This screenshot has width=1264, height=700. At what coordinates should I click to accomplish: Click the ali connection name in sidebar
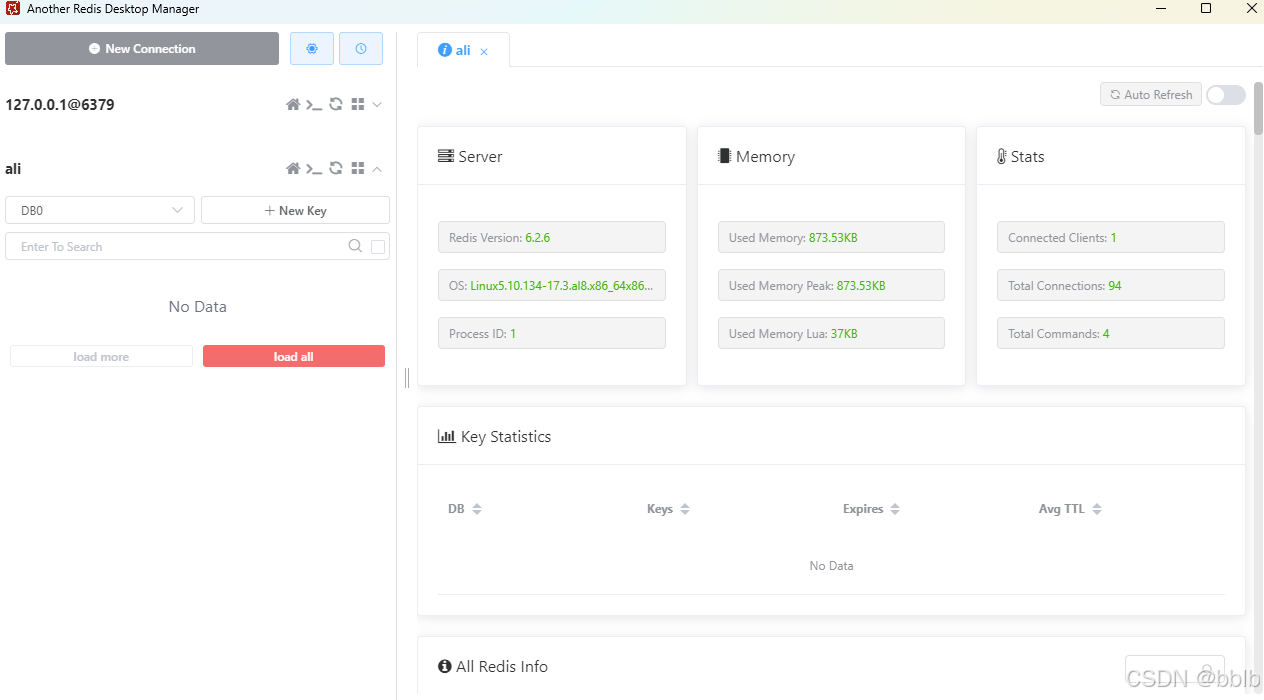(x=13, y=169)
